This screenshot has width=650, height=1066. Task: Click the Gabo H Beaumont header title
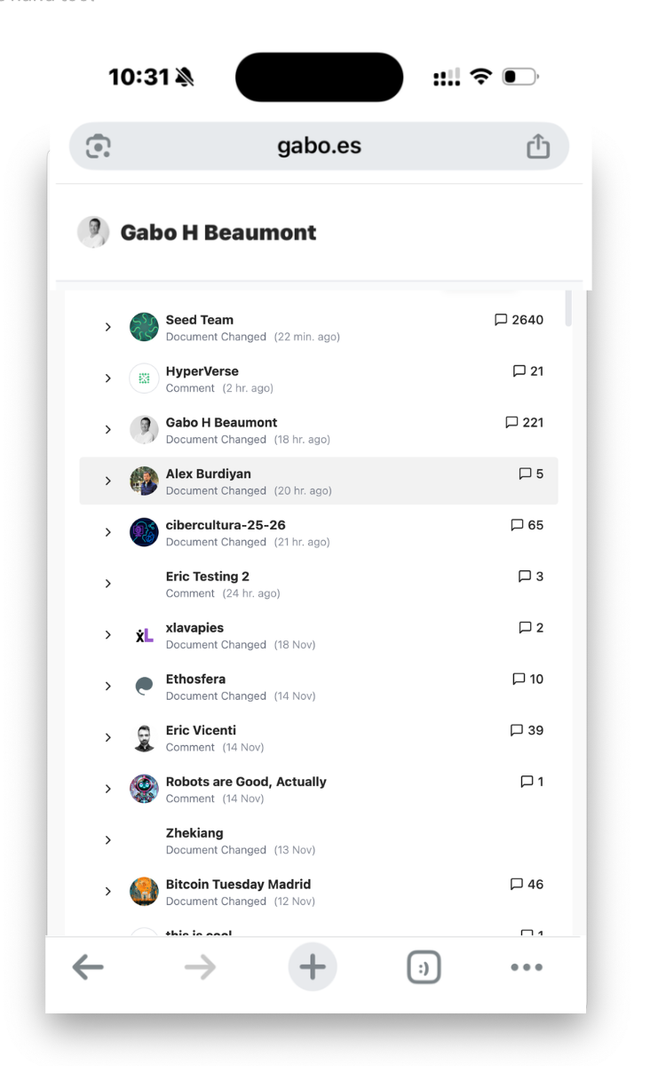point(218,232)
